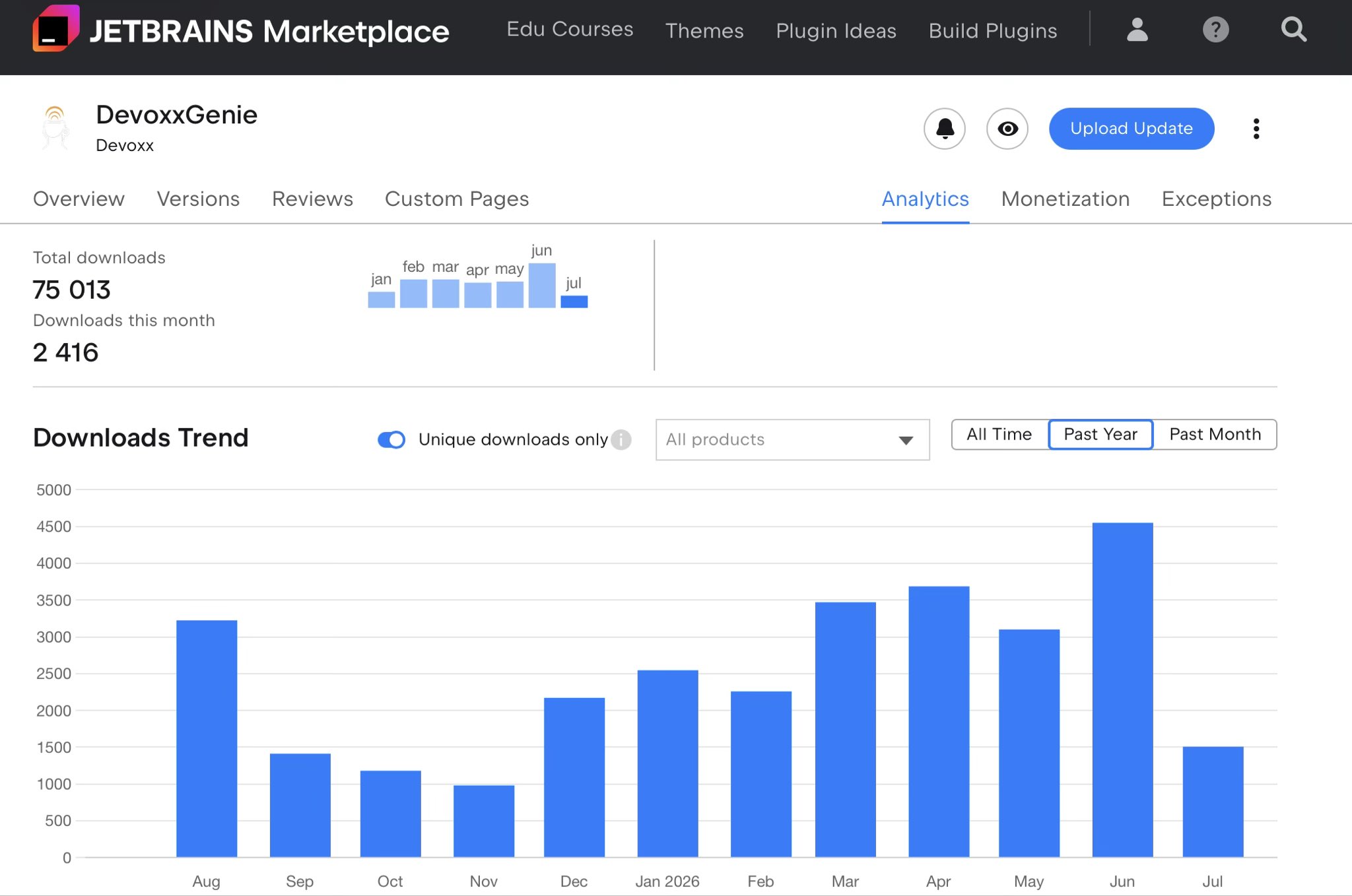
Task: Open the help question mark icon
Action: [x=1215, y=30]
